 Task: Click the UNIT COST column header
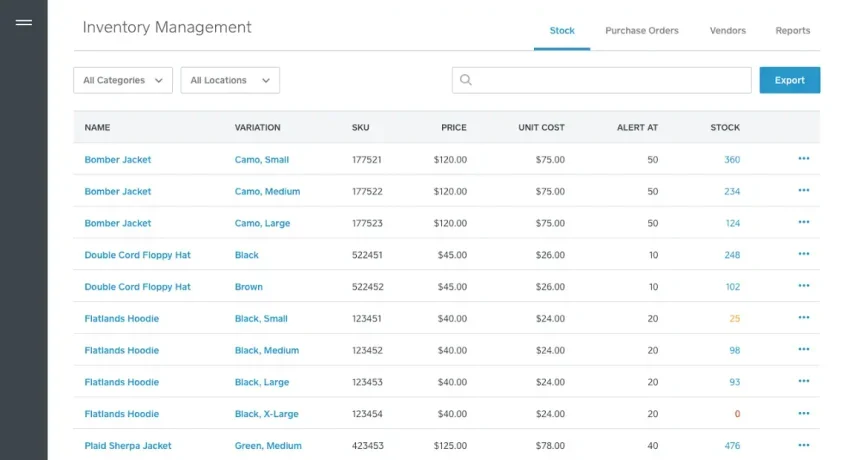[x=541, y=127]
